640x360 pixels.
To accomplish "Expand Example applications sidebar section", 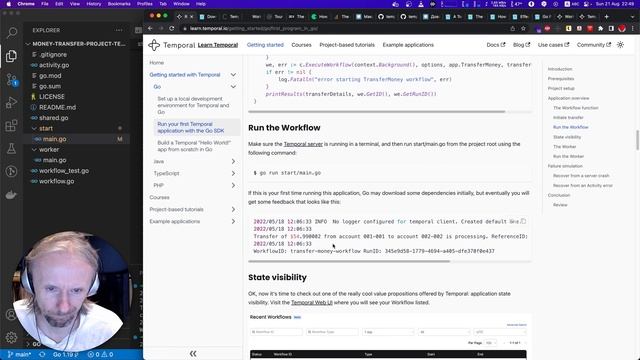I will coord(233,221).
